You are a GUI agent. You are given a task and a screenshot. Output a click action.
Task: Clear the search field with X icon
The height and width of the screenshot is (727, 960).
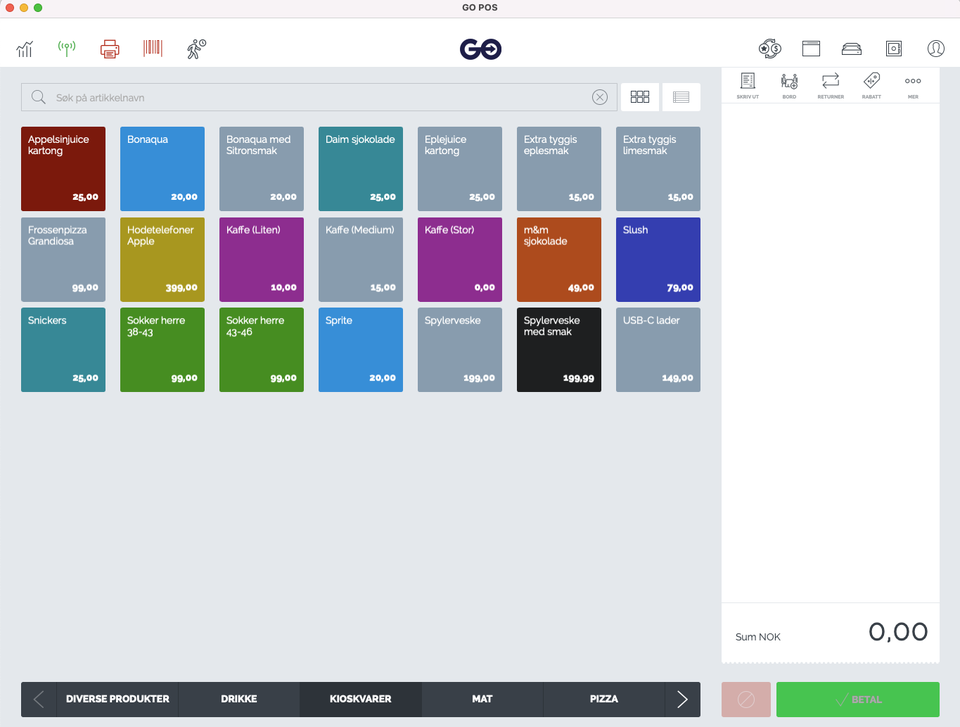click(600, 97)
